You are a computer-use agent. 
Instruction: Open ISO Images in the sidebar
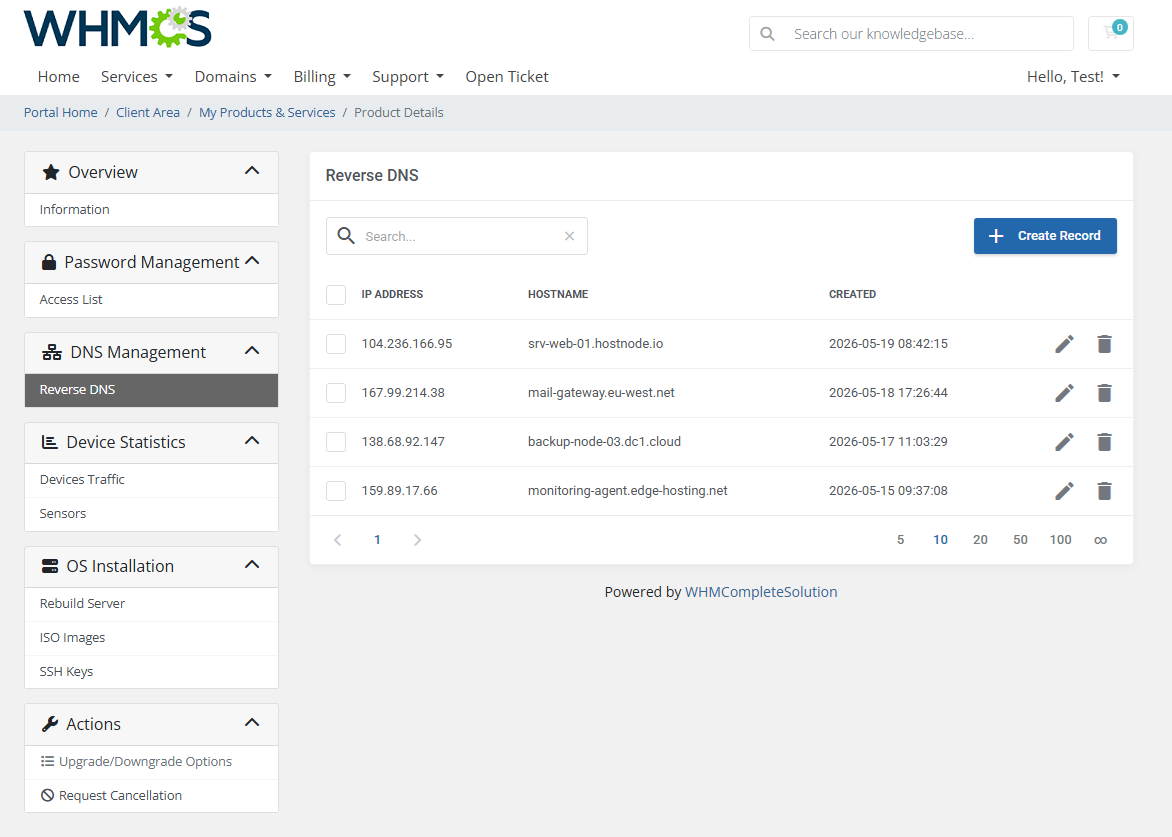[152, 637]
